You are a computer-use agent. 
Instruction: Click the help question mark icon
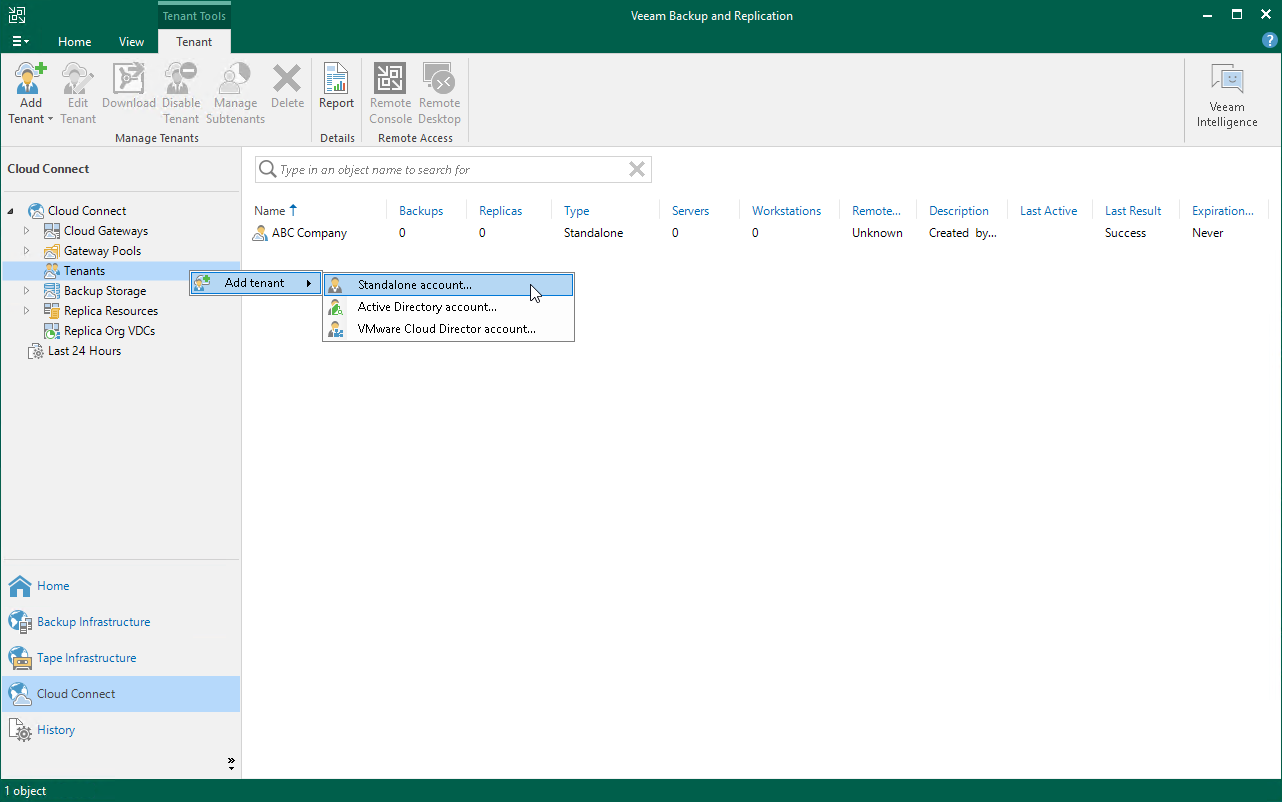(x=1269, y=40)
